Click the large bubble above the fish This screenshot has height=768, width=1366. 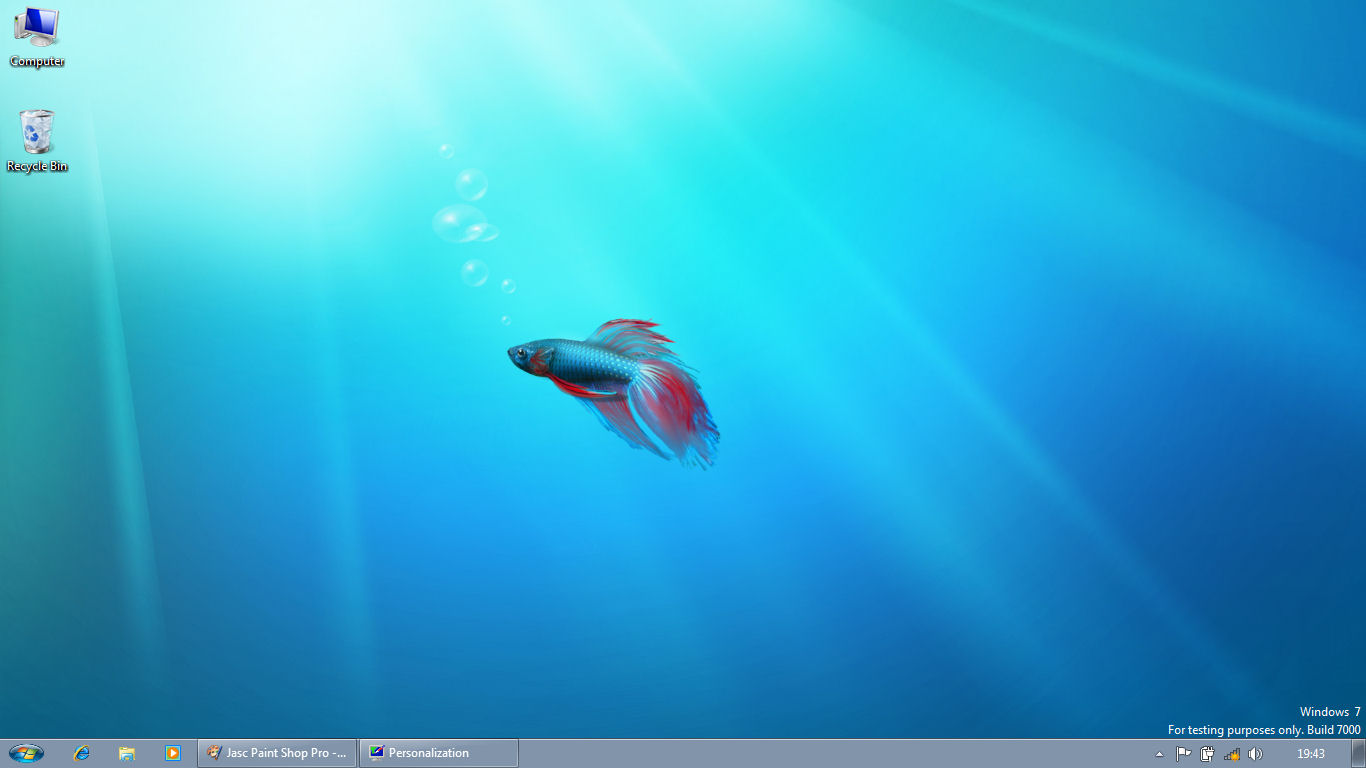(459, 223)
